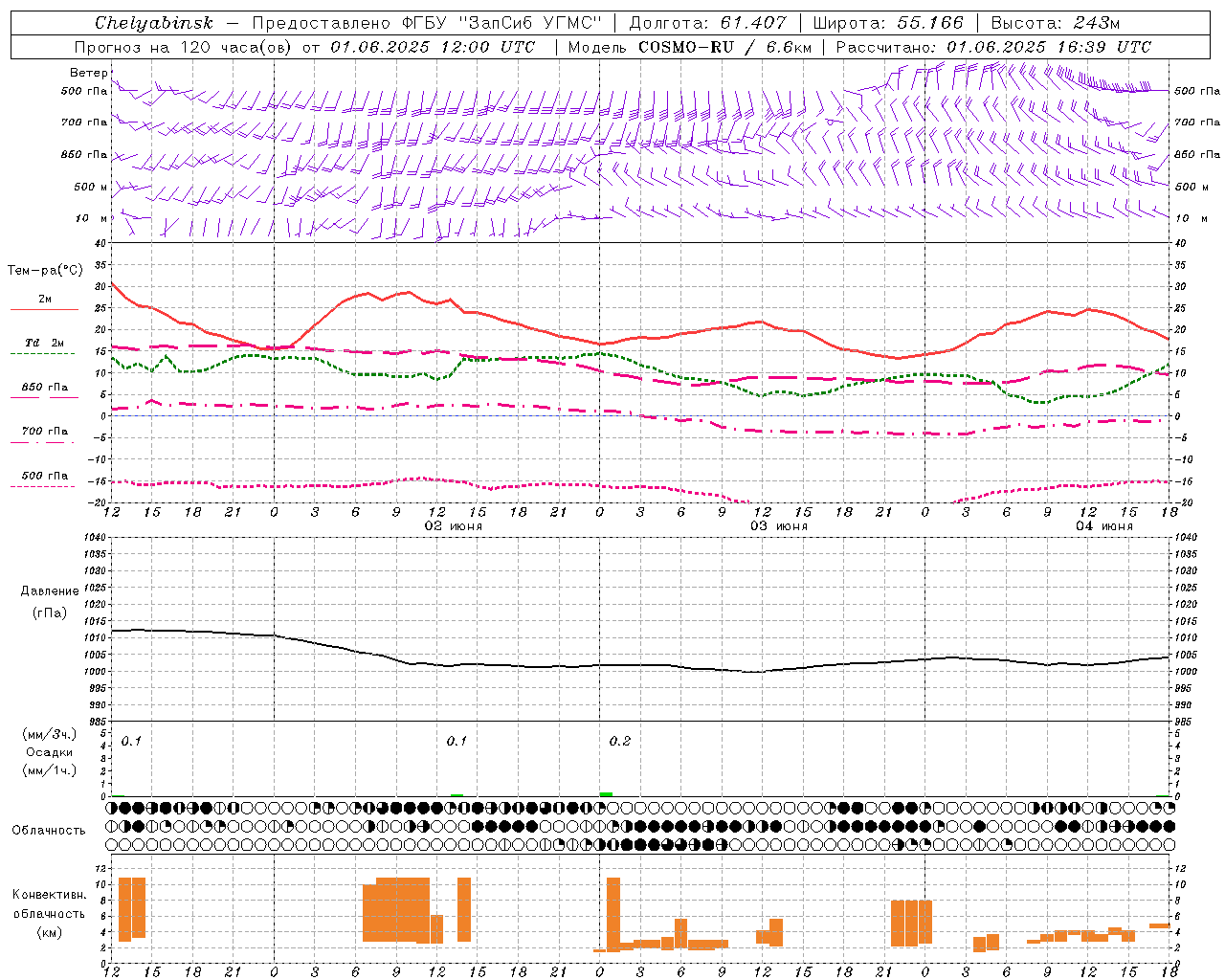Screen dimensions: 1225x980
Task: Click the dashed legend line under 'Td 2м'
Action: tap(42, 354)
